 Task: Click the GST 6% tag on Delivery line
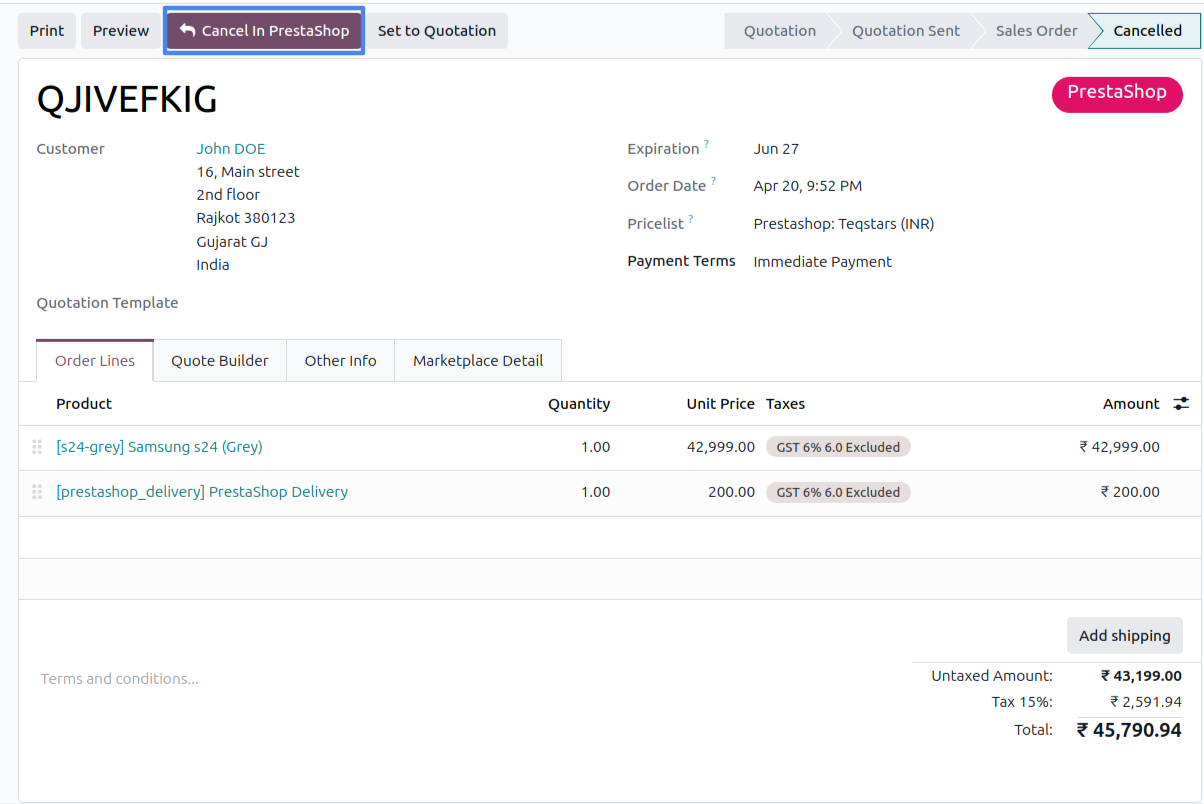pos(838,492)
